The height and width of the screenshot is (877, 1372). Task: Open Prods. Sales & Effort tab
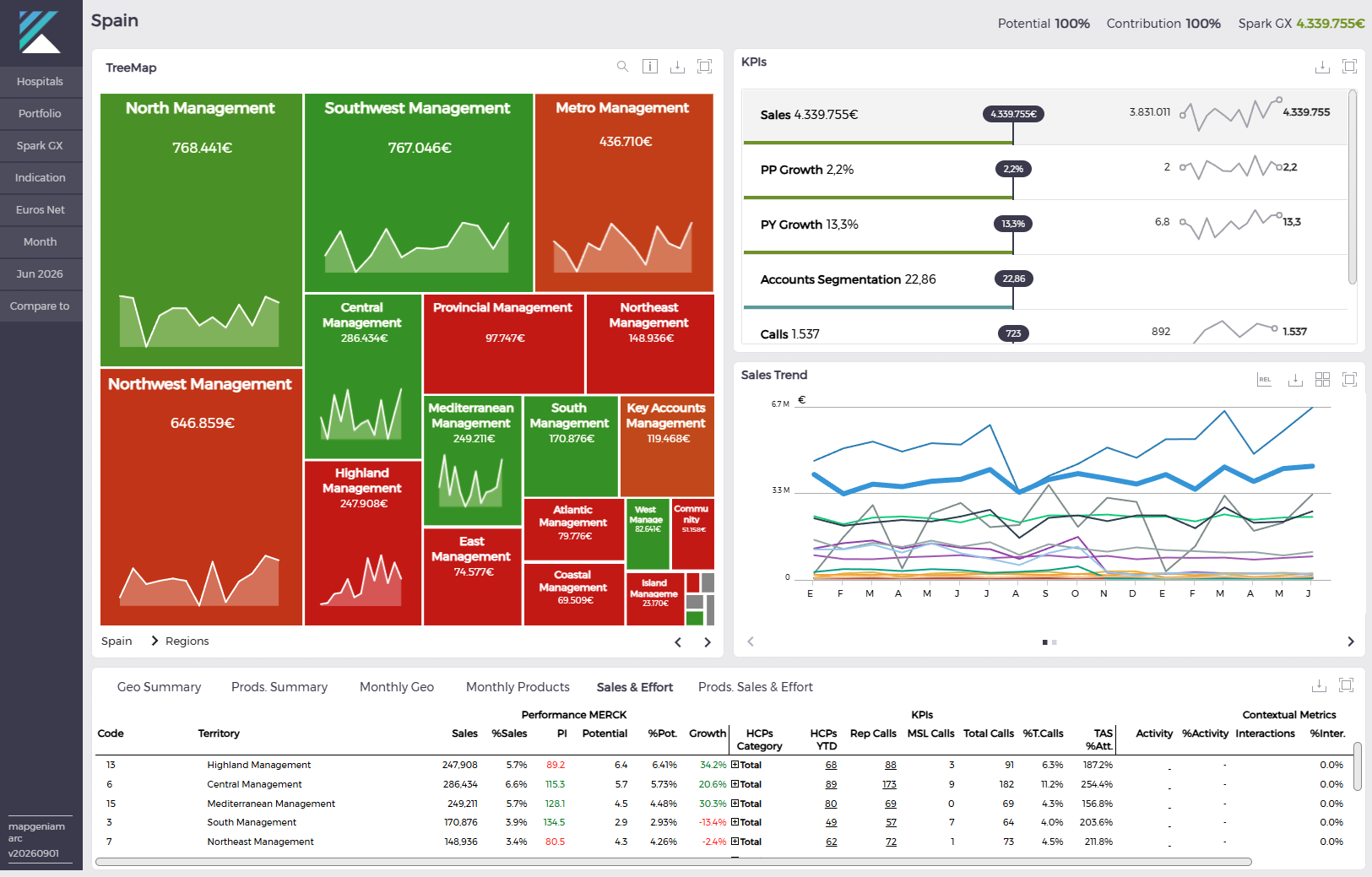tap(756, 687)
